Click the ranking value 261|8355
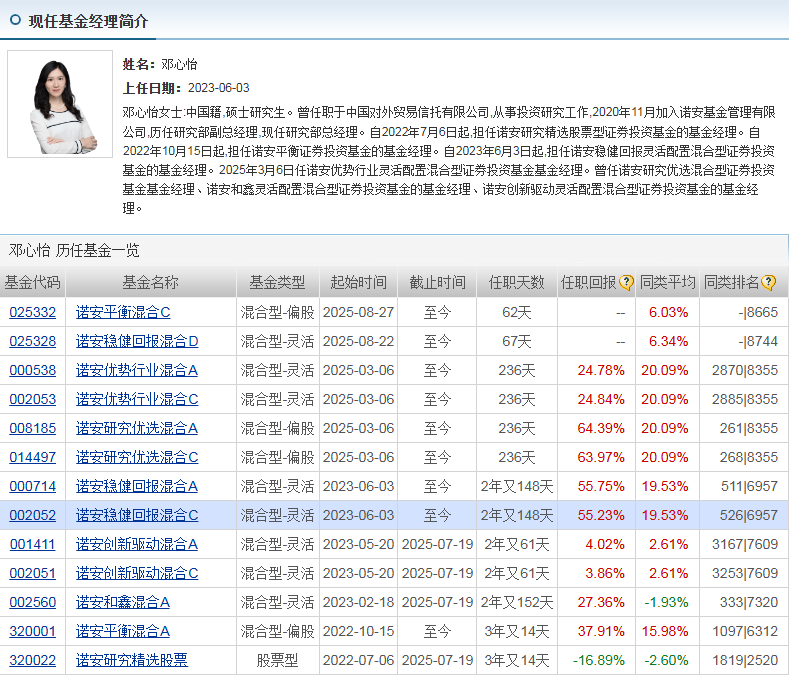Image resolution: width=795 pixels, height=687 pixels. [x=749, y=428]
